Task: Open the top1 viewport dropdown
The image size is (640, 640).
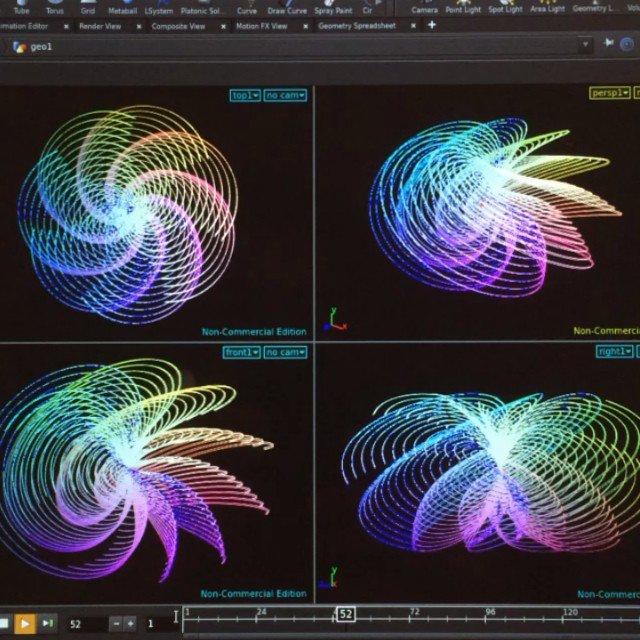Action: [245, 95]
